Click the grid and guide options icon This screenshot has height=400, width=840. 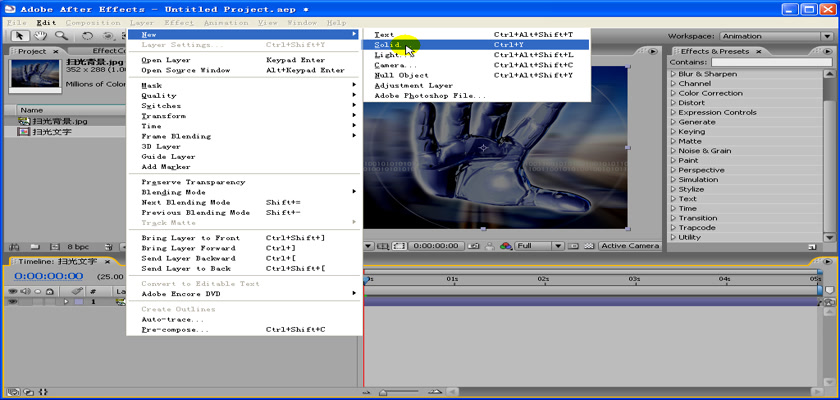[x=382, y=246]
